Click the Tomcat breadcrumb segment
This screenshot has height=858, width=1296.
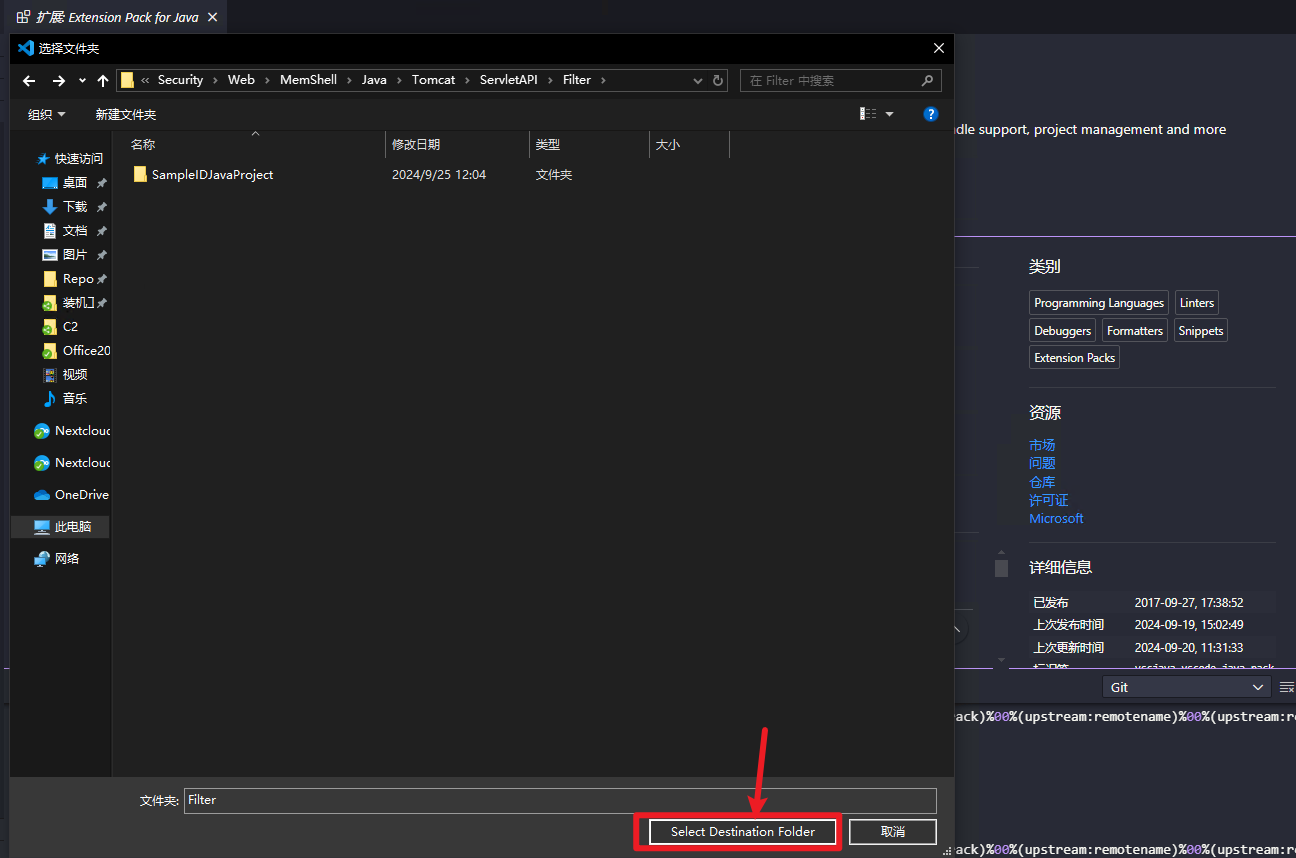pos(433,80)
